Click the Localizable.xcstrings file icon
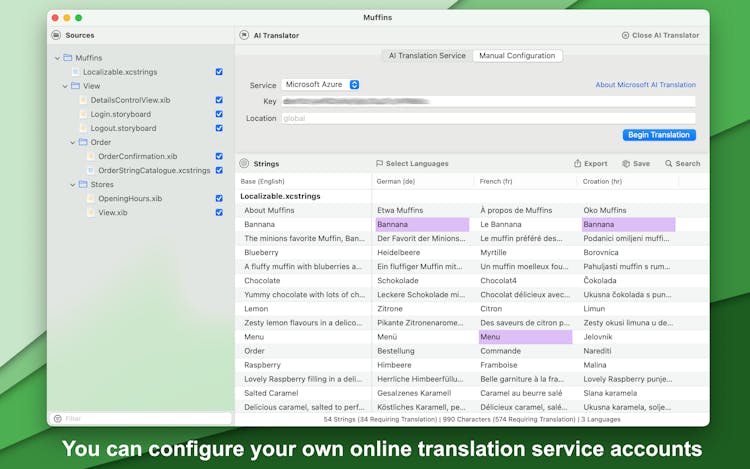Image resolution: width=750 pixels, height=469 pixels. coord(76,72)
